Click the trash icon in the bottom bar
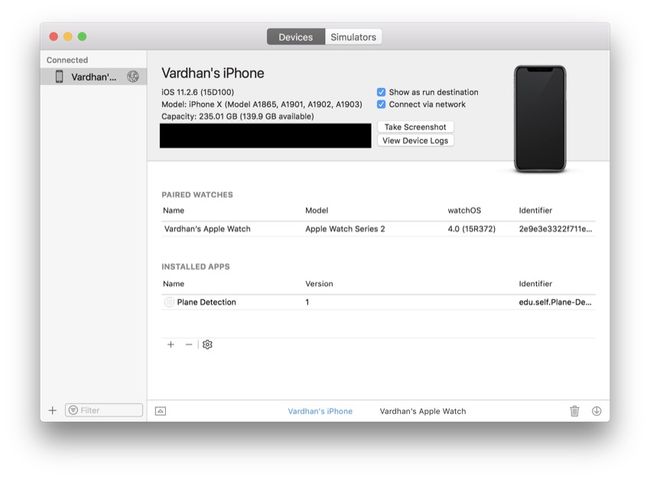The width and height of the screenshot is (650, 479). click(x=575, y=411)
